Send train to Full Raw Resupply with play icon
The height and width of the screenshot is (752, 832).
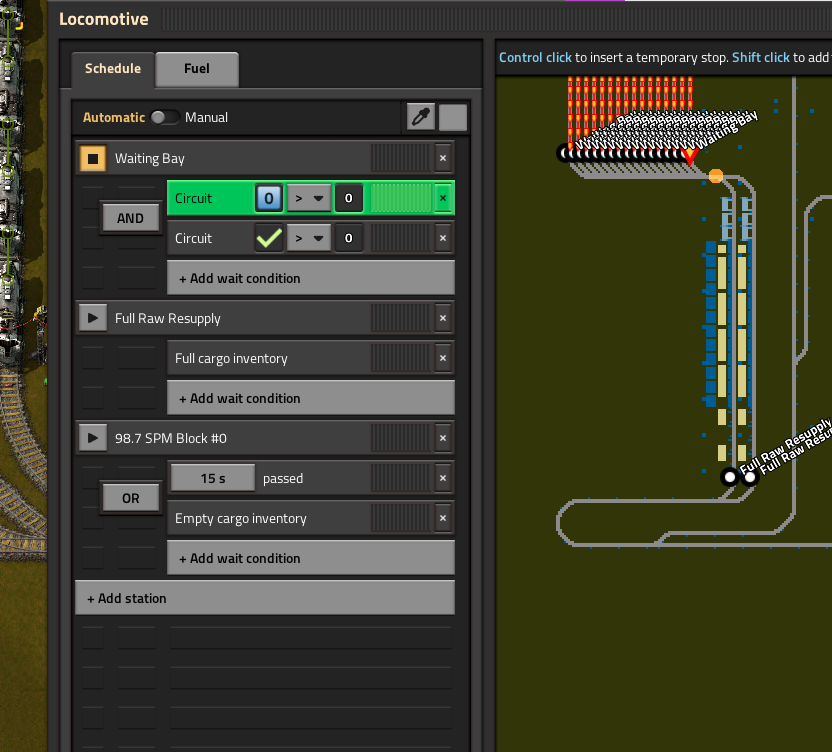pyautogui.click(x=93, y=318)
